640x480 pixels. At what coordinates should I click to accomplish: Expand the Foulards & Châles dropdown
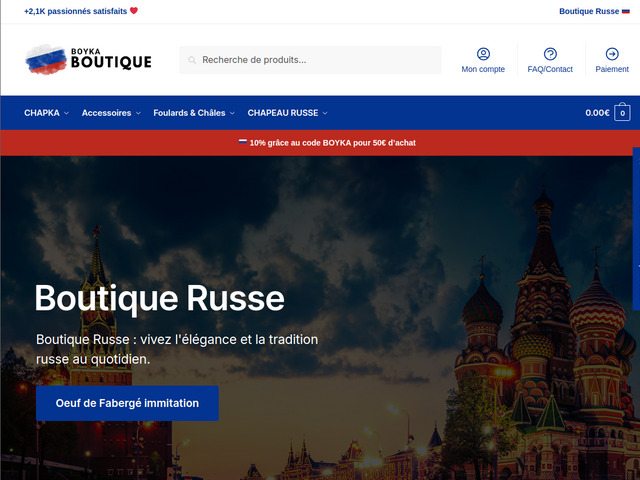232,114
